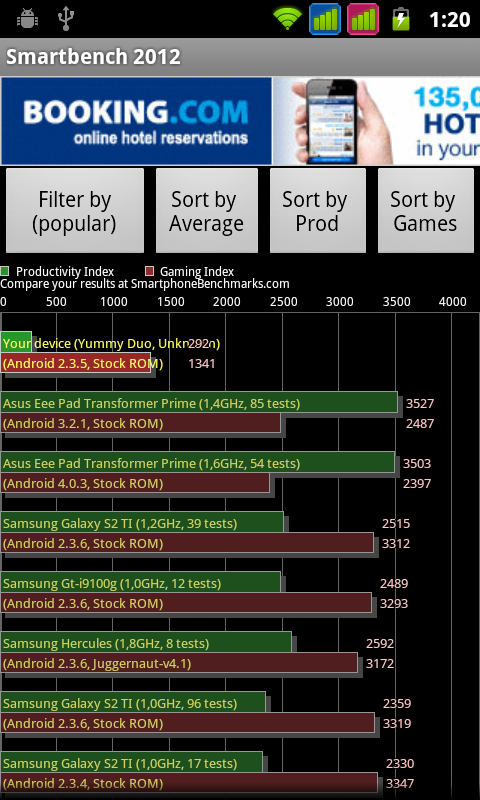Viewport: 480px width, 800px height.
Task: Select the Android 4.0.3 Stock ROM bar
Action: pos(135,483)
